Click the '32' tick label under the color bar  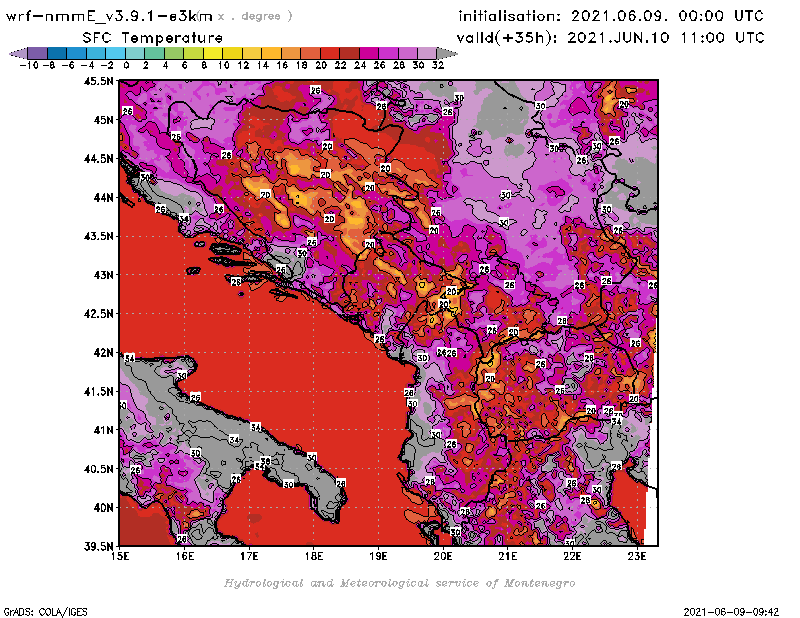[438, 65]
